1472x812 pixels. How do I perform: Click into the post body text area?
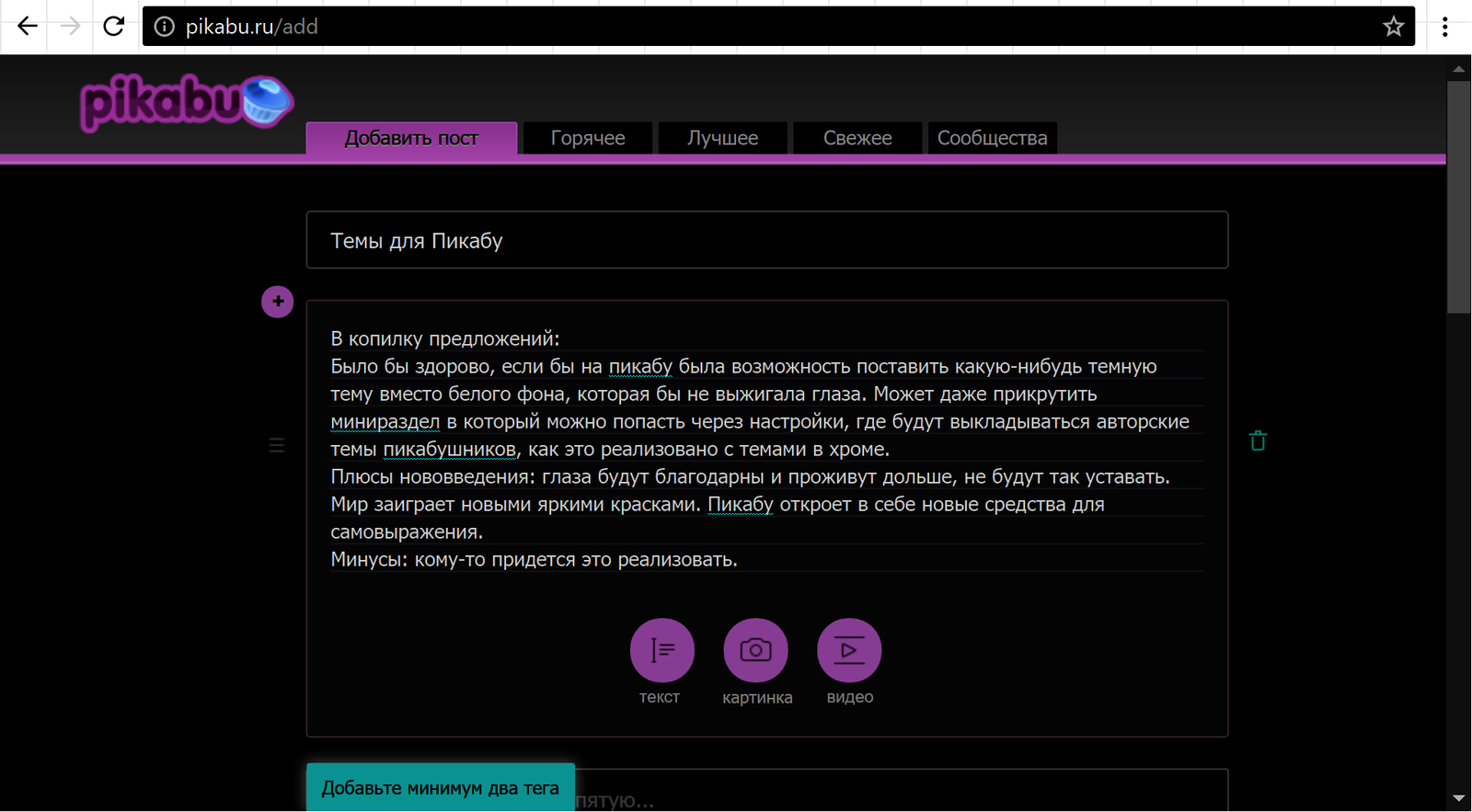767,449
